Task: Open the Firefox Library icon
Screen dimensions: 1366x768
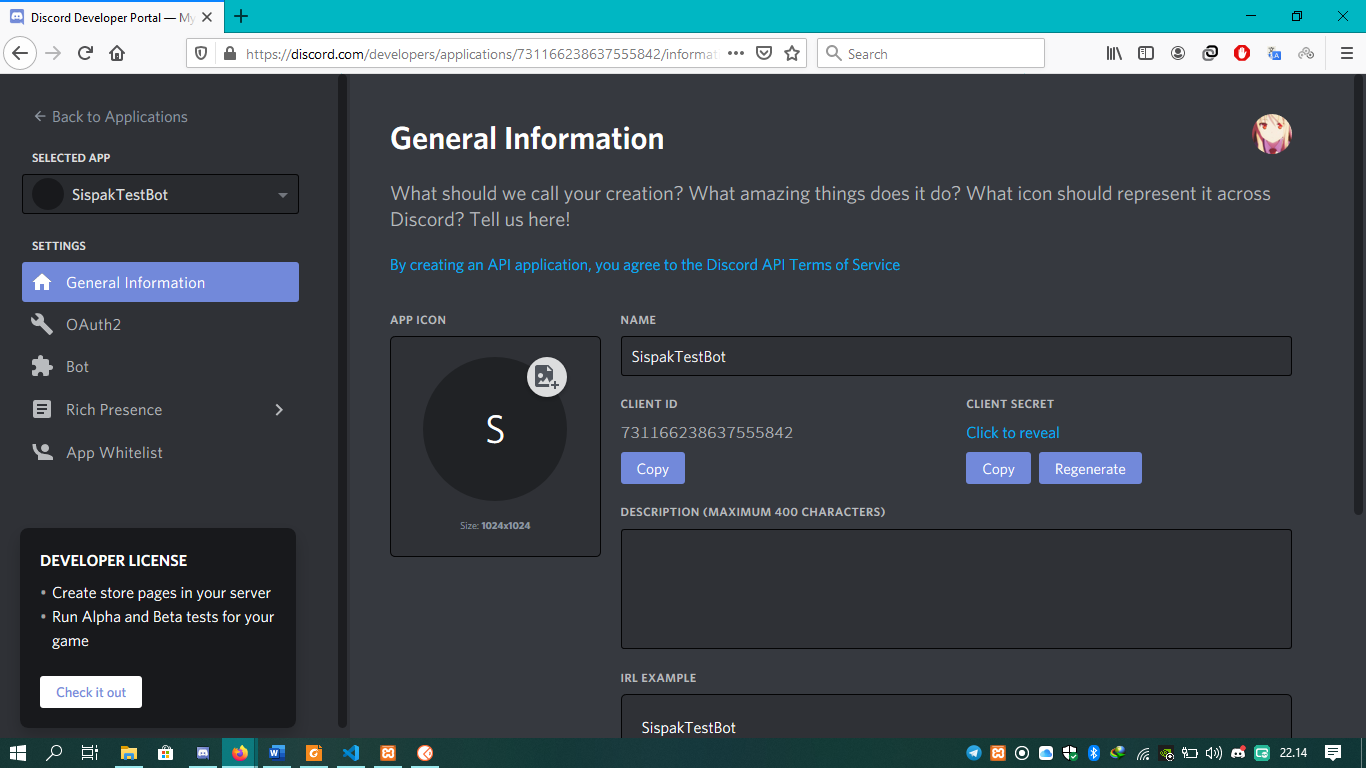Action: pos(1114,54)
